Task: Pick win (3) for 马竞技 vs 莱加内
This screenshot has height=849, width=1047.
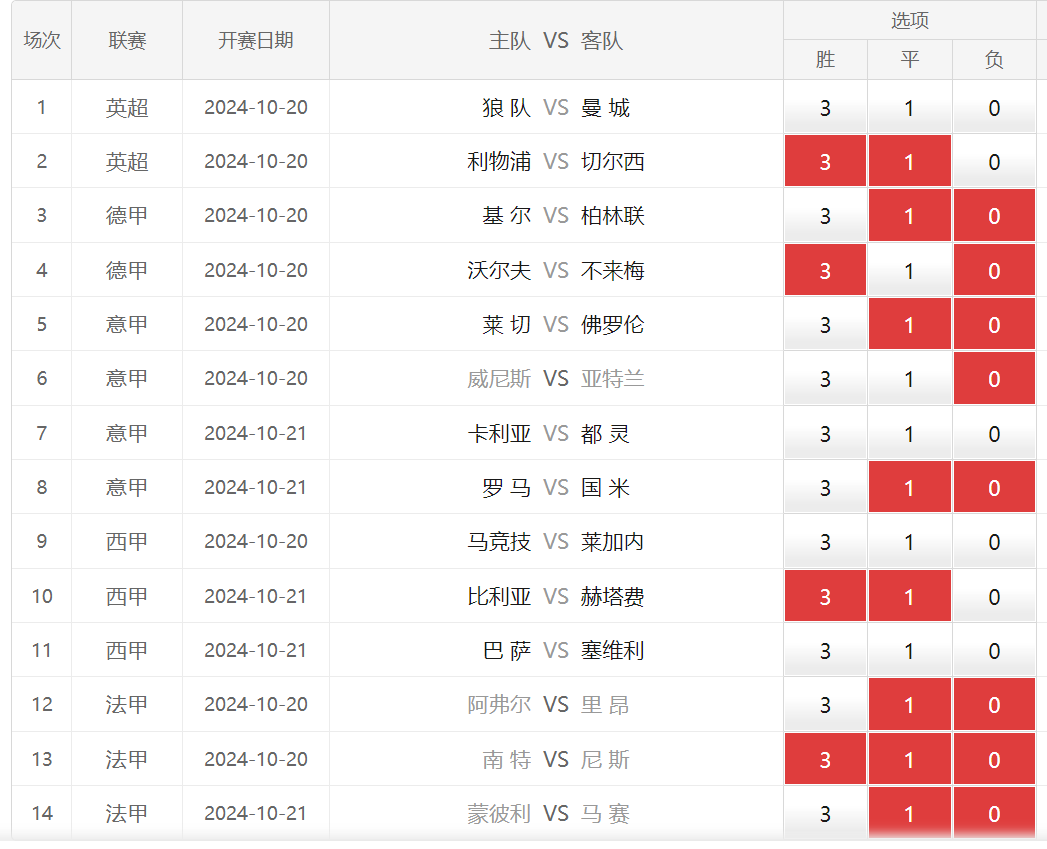Action: (825, 541)
